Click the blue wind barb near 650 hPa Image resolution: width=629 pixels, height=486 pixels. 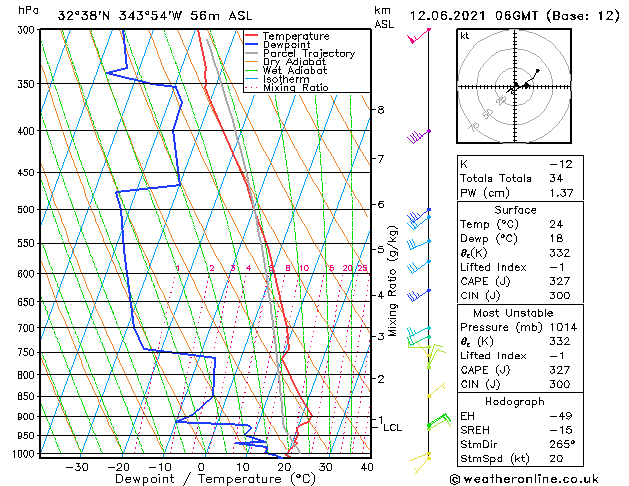[419, 295]
